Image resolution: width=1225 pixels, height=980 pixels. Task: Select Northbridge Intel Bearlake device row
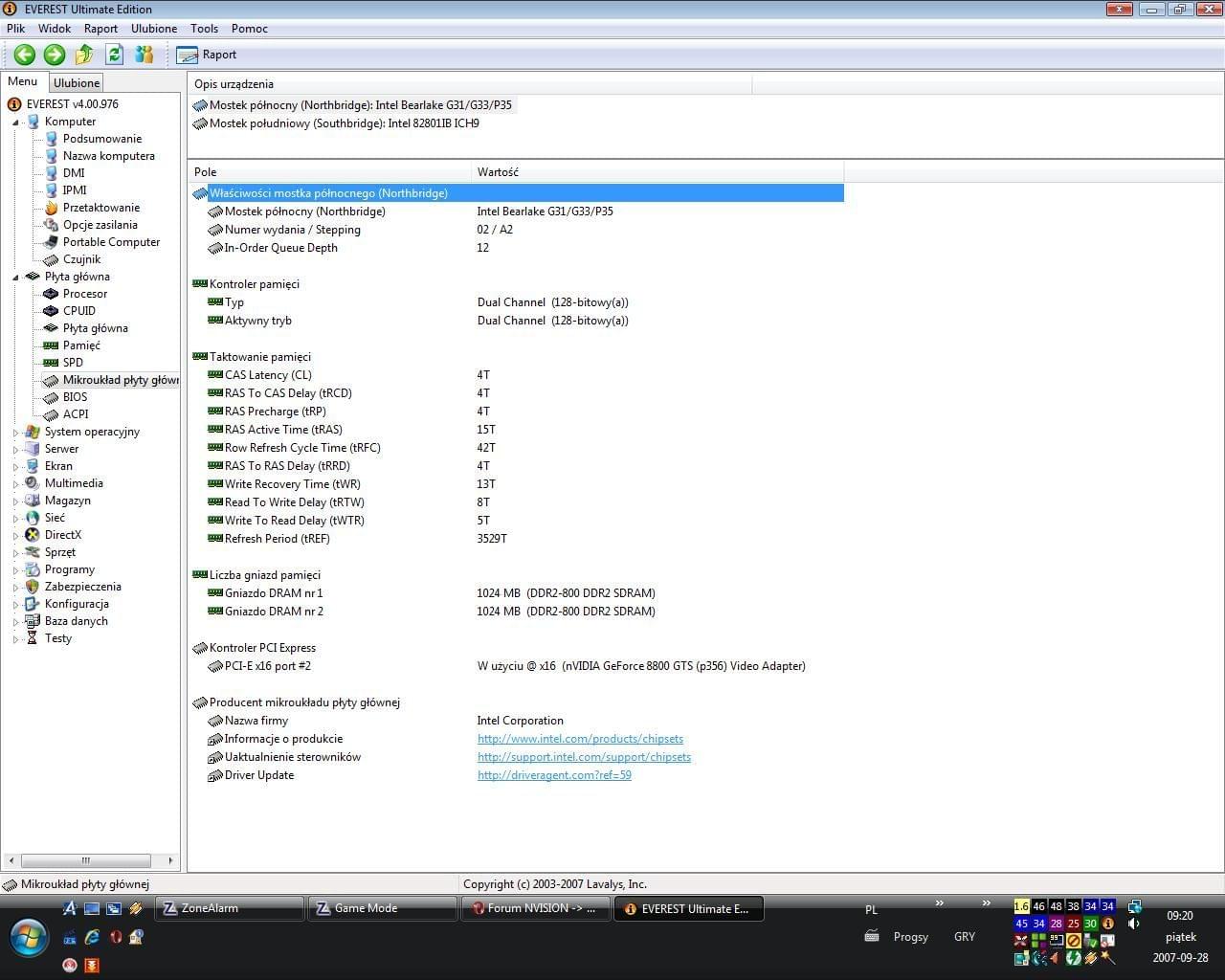pyautogui.click(x=353, y=105)
